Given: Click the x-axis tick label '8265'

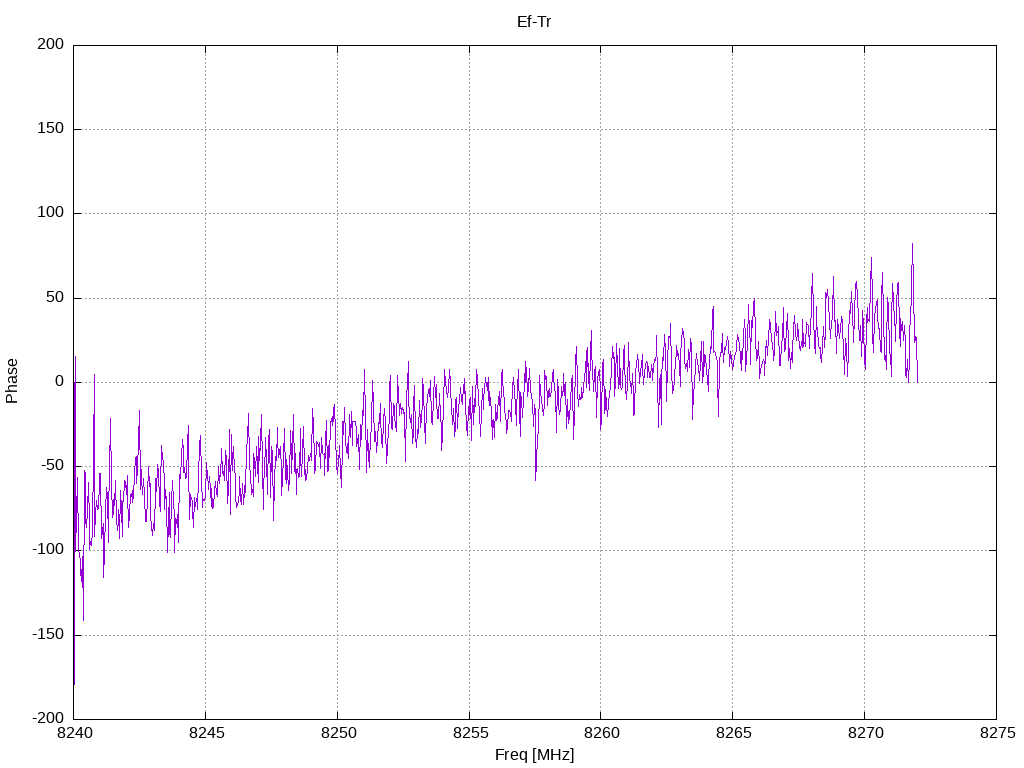Looking at the screenshot, I should [733, 733].
